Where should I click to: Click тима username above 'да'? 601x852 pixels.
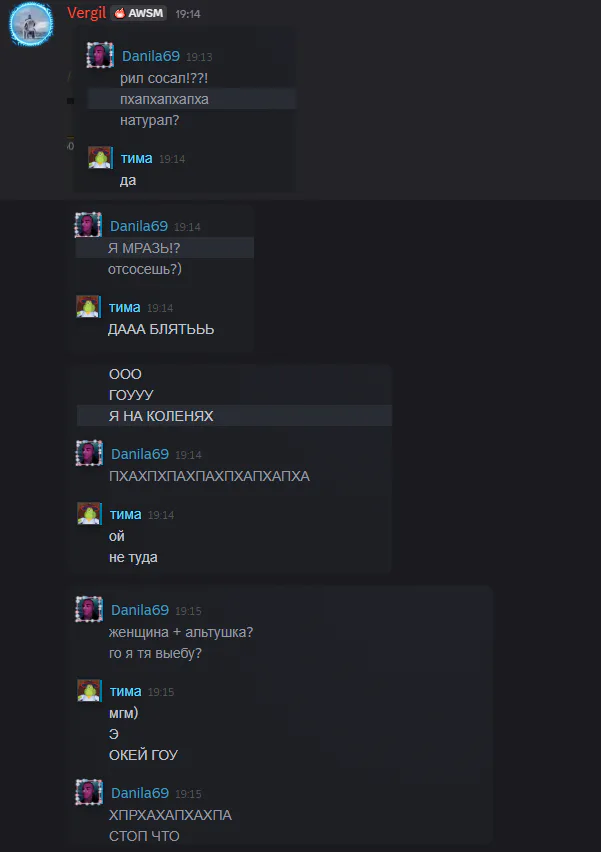click(x=136, y=158)
